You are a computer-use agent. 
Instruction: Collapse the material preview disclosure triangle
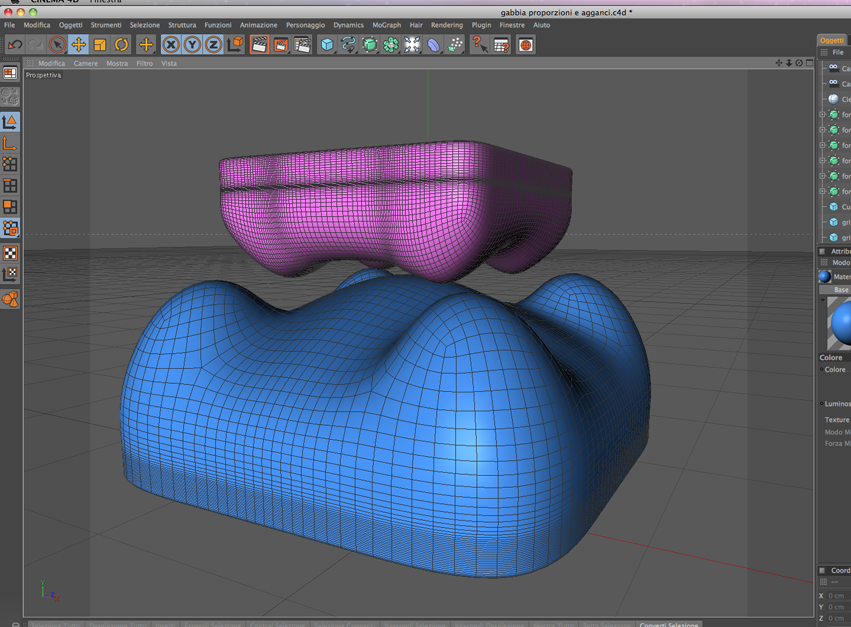[x=823, y=299]
